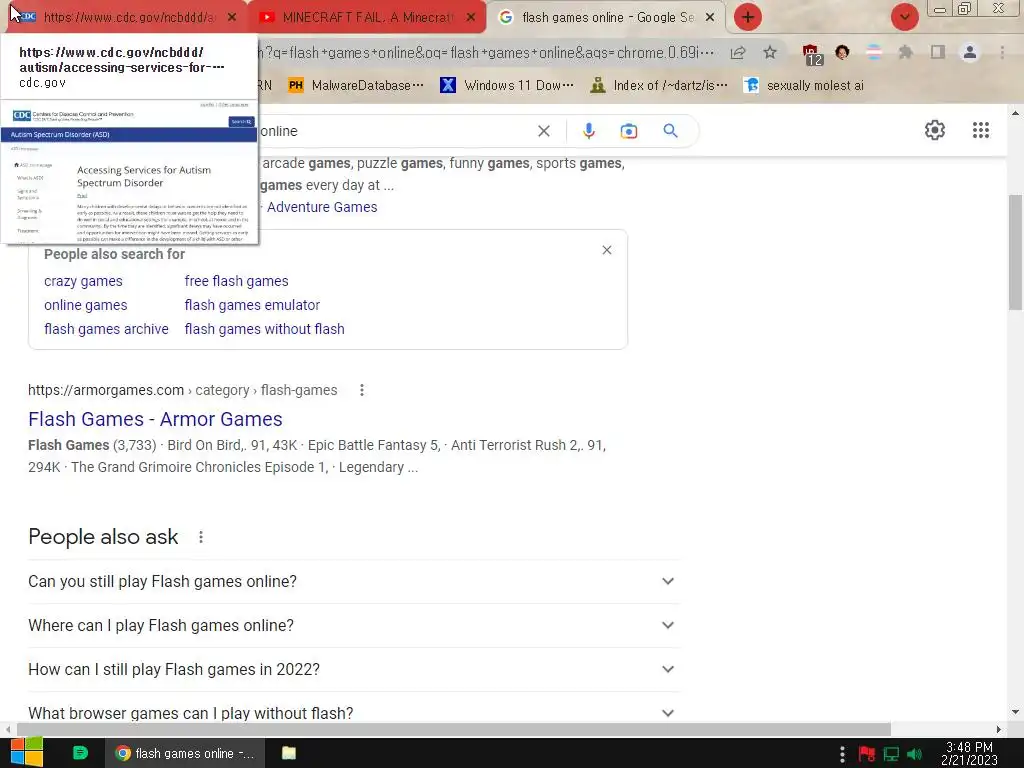Screen dimensions: 1024x768
Task: Expand What browser games can I play without flash?
Action: (x=353, y=712)
